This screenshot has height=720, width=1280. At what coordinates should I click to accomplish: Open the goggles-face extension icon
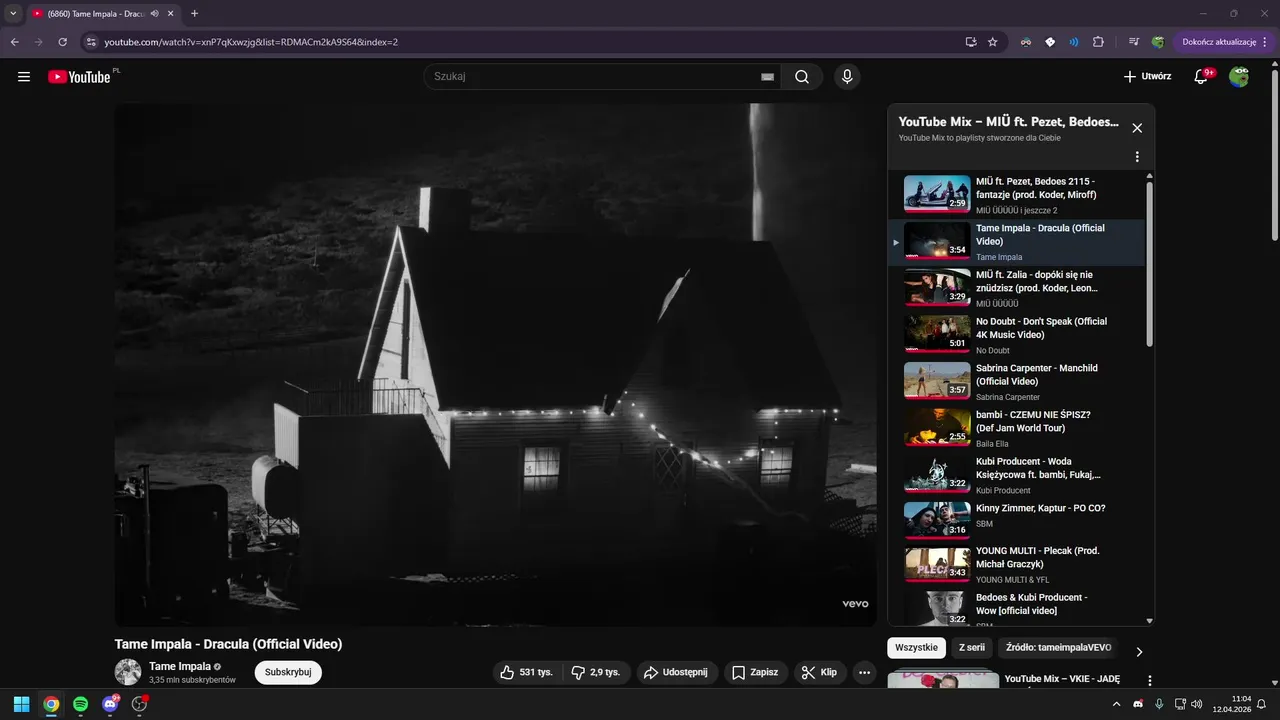[x=1026, y=42]
